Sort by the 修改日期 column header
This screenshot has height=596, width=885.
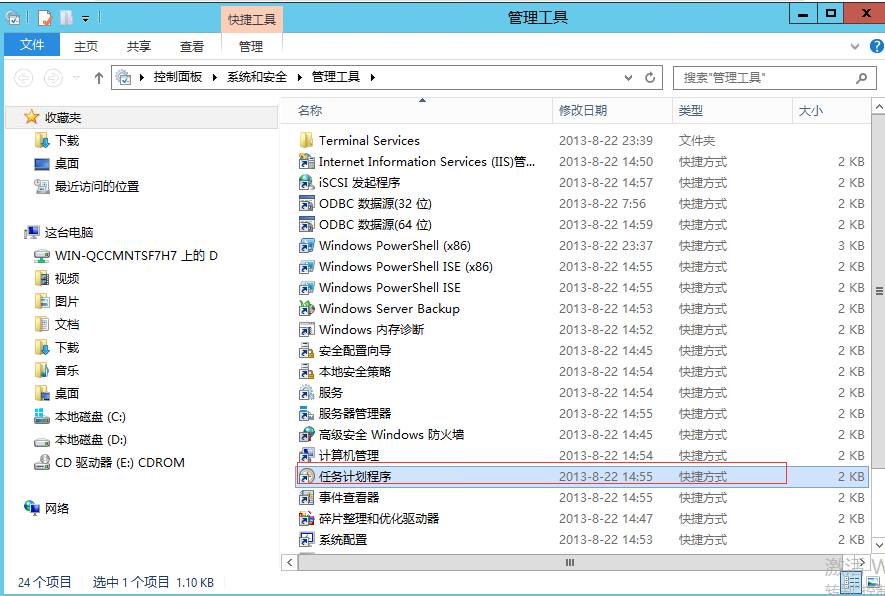[612, 110]
